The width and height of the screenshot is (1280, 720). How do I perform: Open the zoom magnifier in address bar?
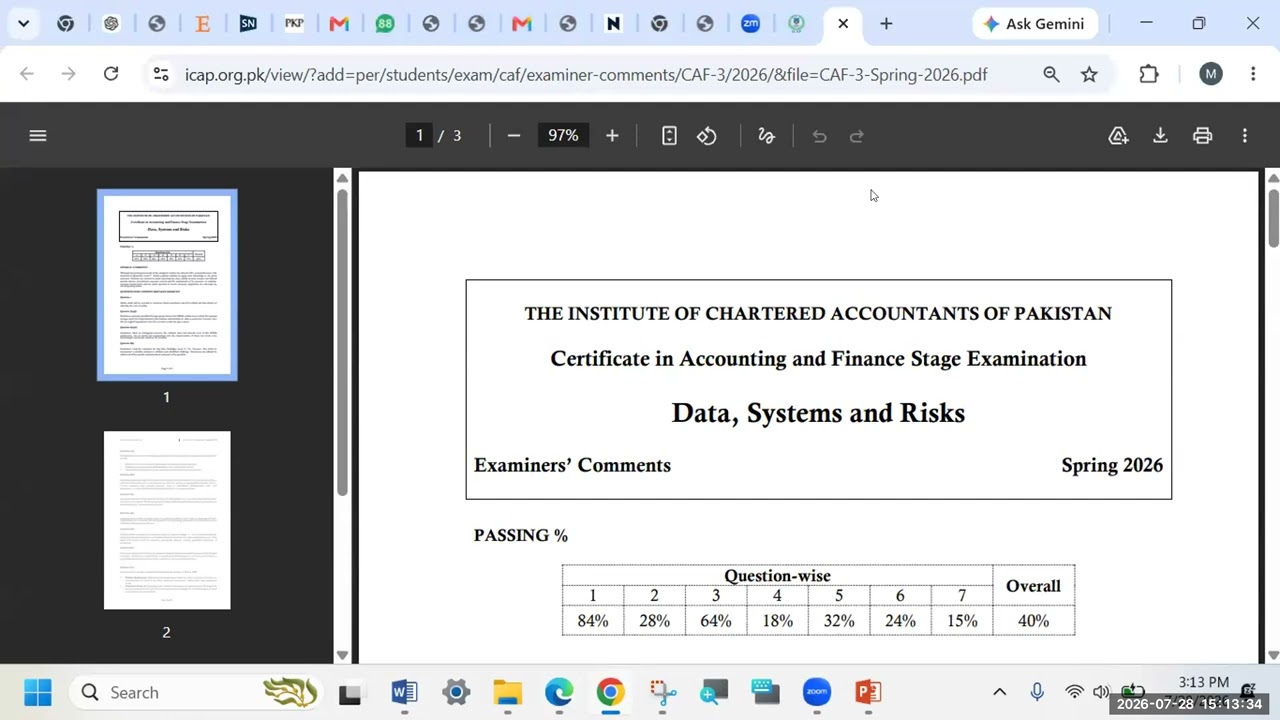[x=1051, y=74]
